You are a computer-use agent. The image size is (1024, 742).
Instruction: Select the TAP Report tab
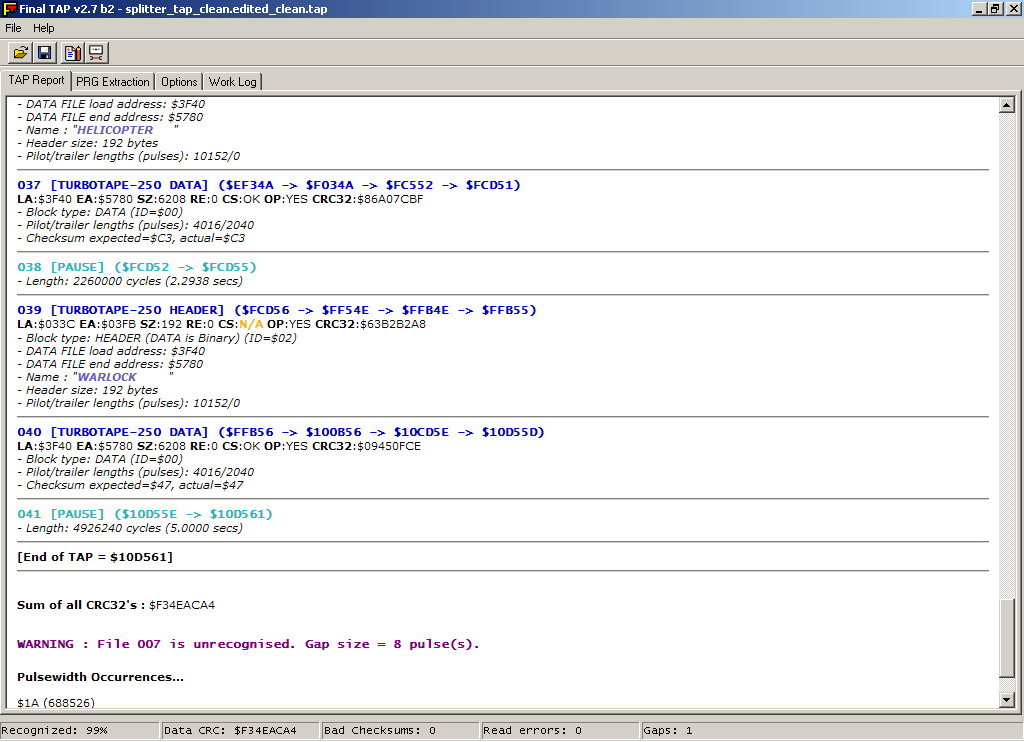(x=36, y=80)
